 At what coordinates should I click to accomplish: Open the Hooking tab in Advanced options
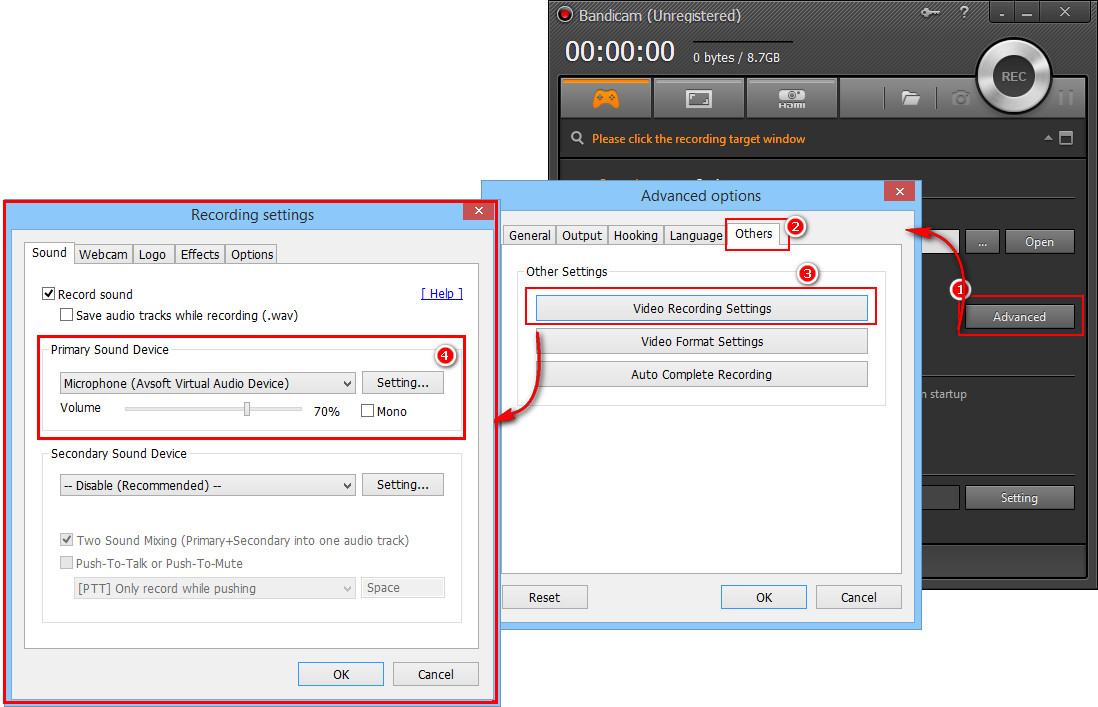tap(636, 235)
